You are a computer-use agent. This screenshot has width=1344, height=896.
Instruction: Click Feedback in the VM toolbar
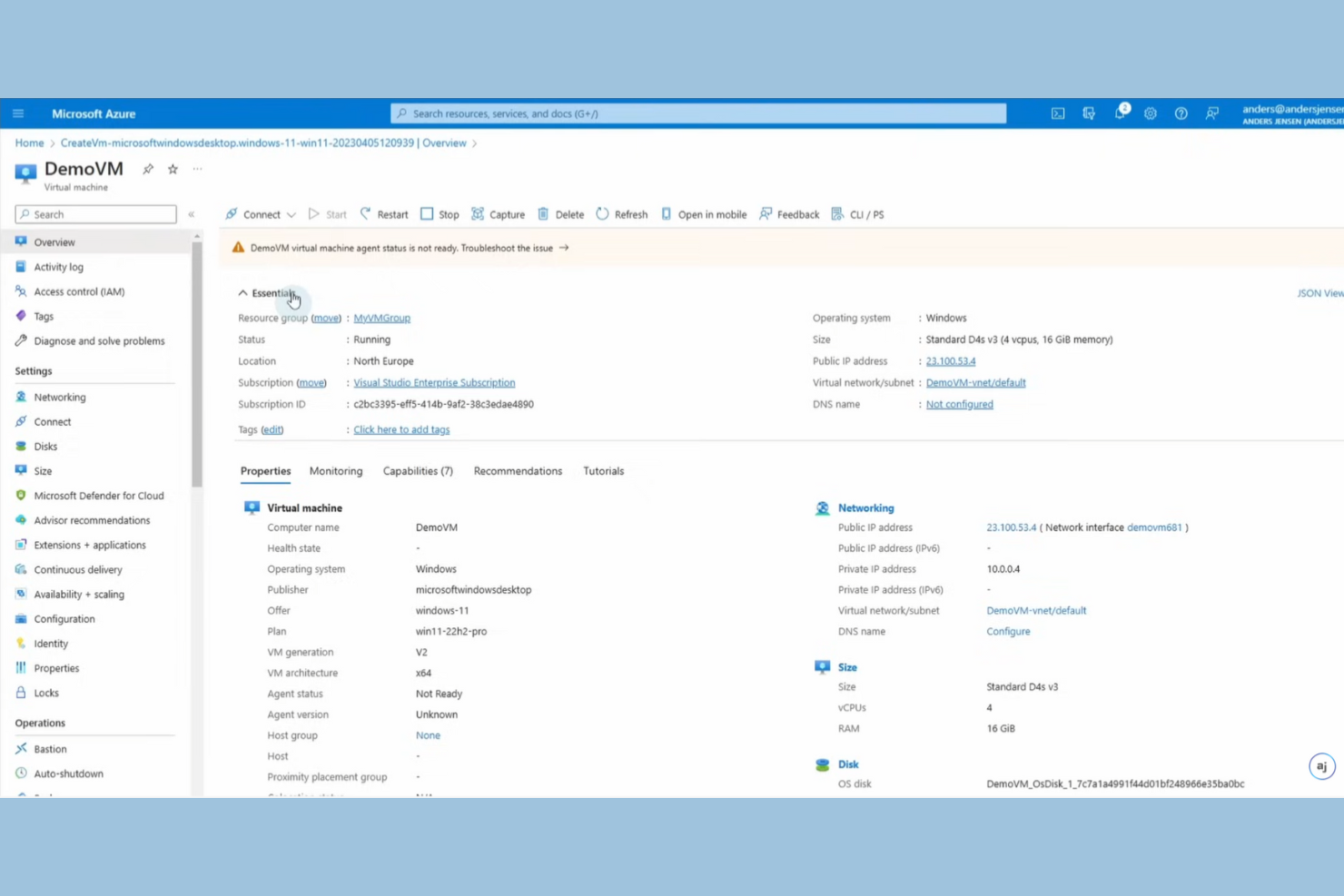(x=789, y=214)
